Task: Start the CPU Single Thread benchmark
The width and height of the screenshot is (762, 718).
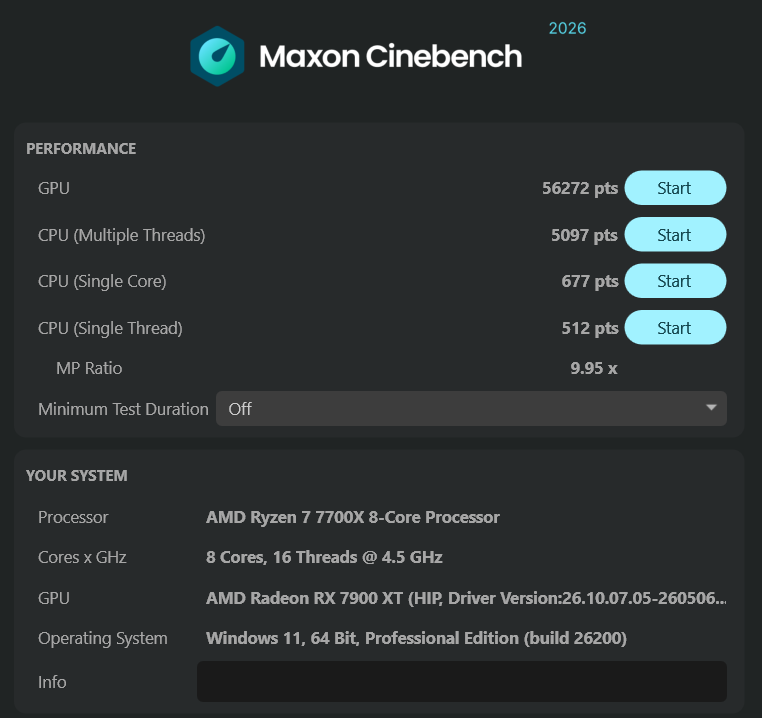Action: [x=675, y=327]
